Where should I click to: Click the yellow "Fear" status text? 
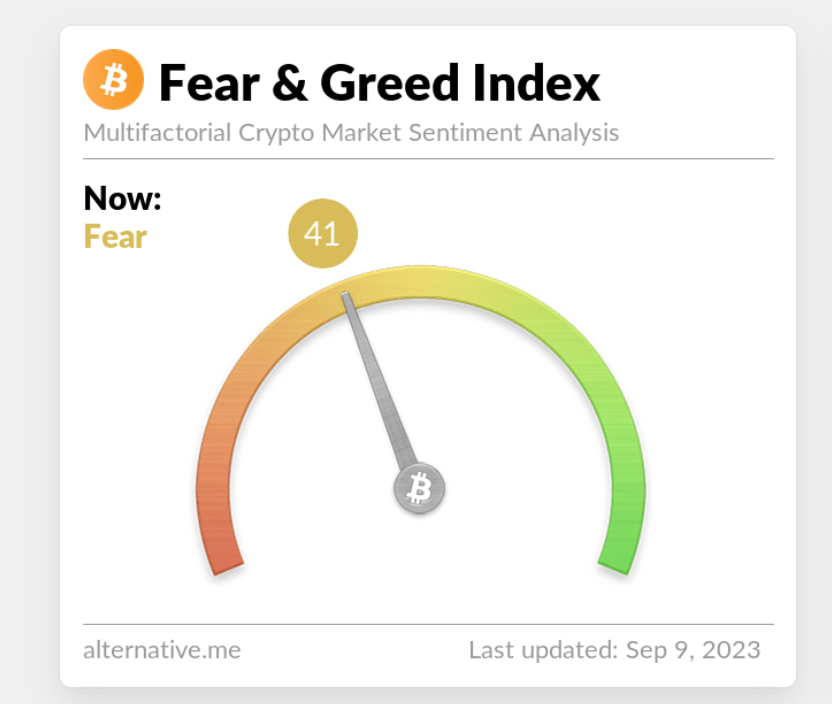coord(115,237)
